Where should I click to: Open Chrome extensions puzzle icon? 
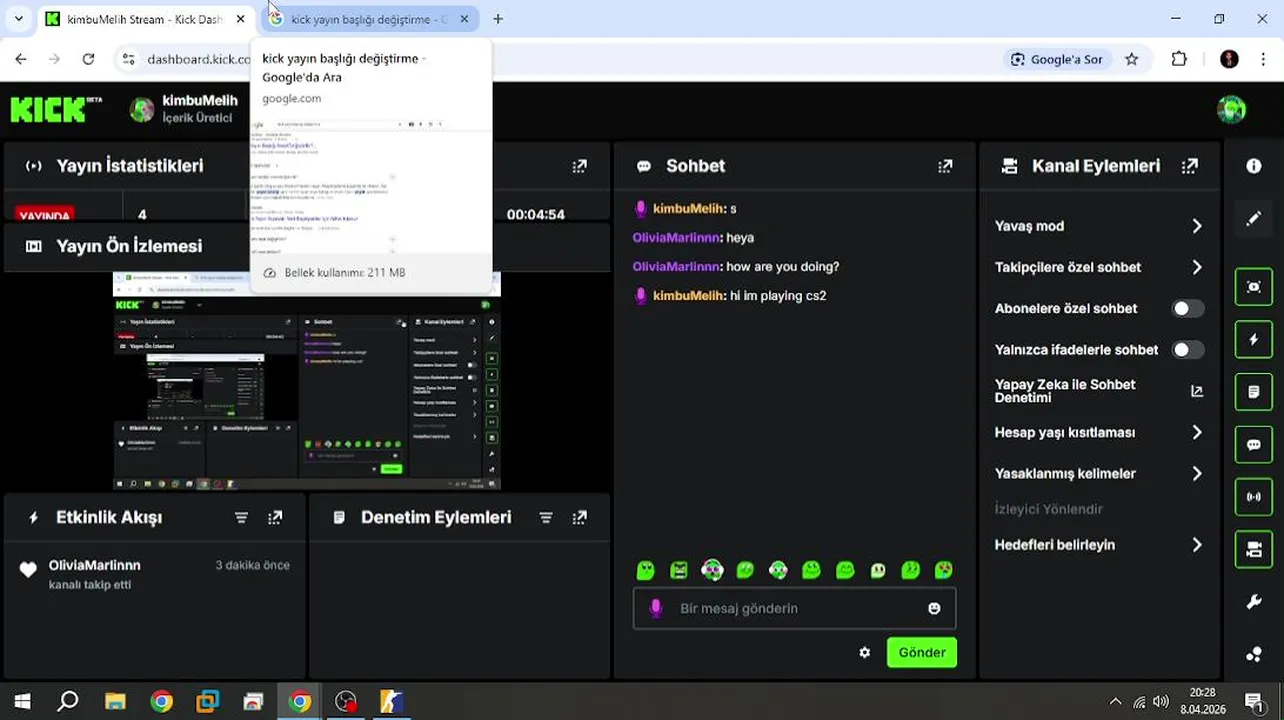tap(1180, 59)
